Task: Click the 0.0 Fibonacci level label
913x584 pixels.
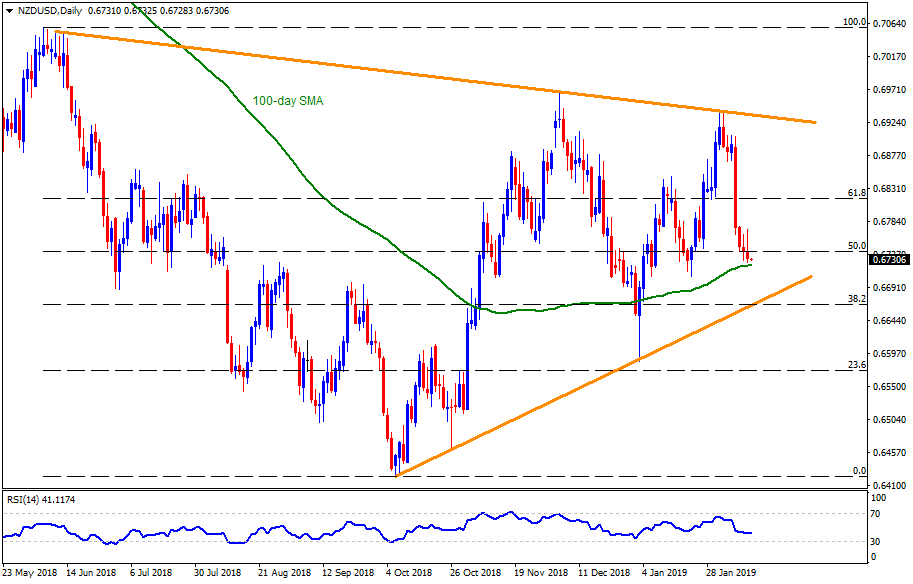Action: [858, 470]
